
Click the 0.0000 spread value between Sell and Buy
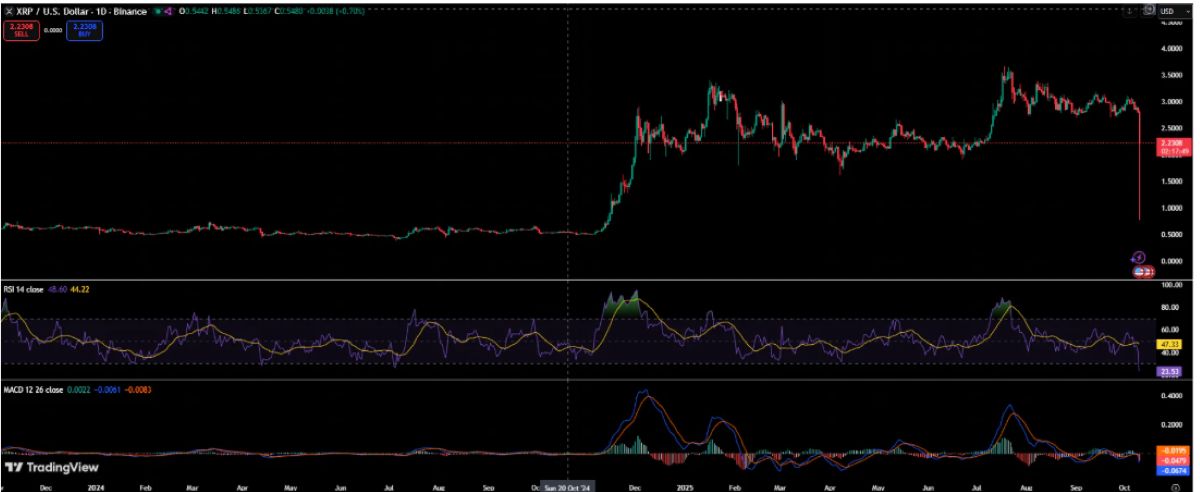click(53, 30)
